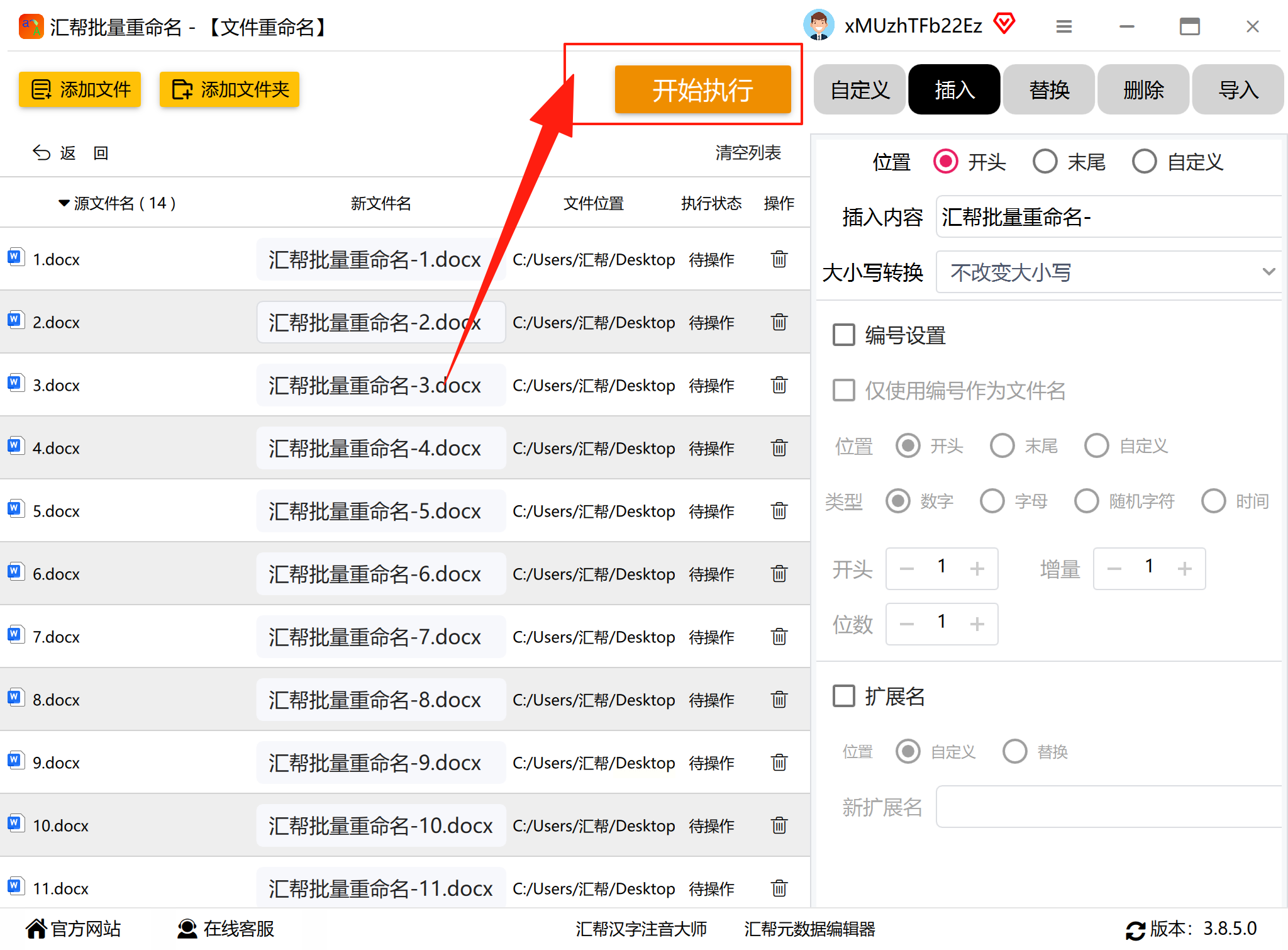This screenshot has height=950, width=1288.
Task: Click the 开始执行 button
Action: (702, 89)
